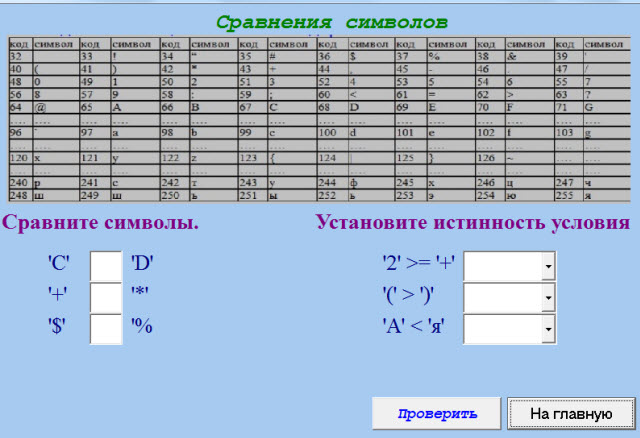Image resolution: width=640 pixels, height=438 pixels.
Task: Click table cell with code 100
Action: pos(333,133)
